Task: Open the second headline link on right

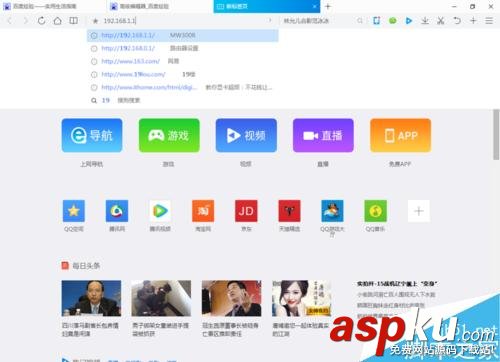Action: (x=396, y=295)
